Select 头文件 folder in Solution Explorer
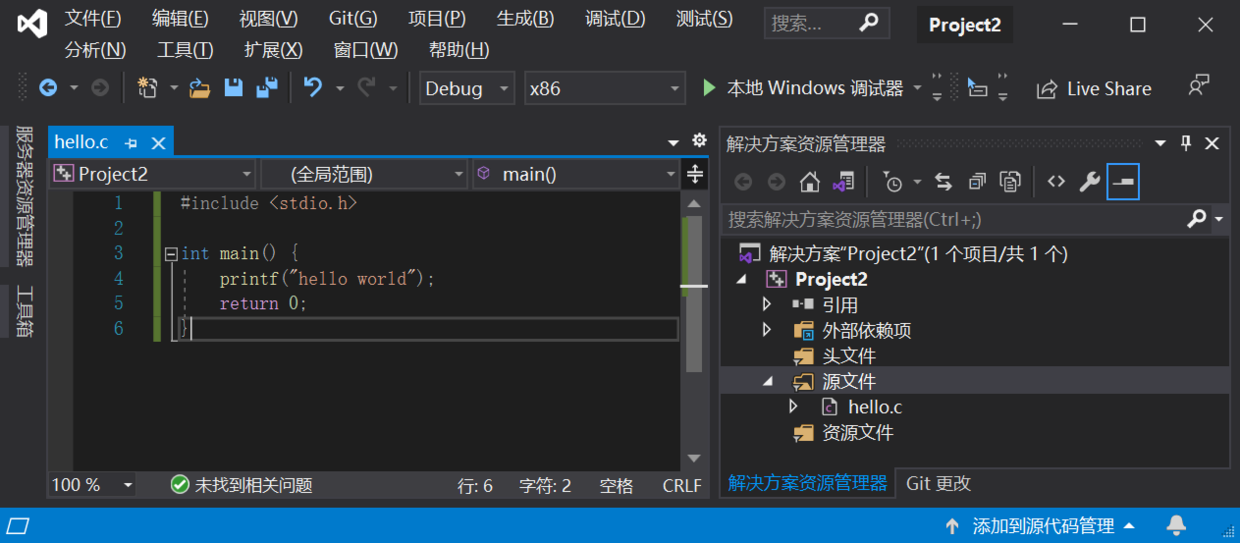The image size is (1240, 543). point(849,355)
